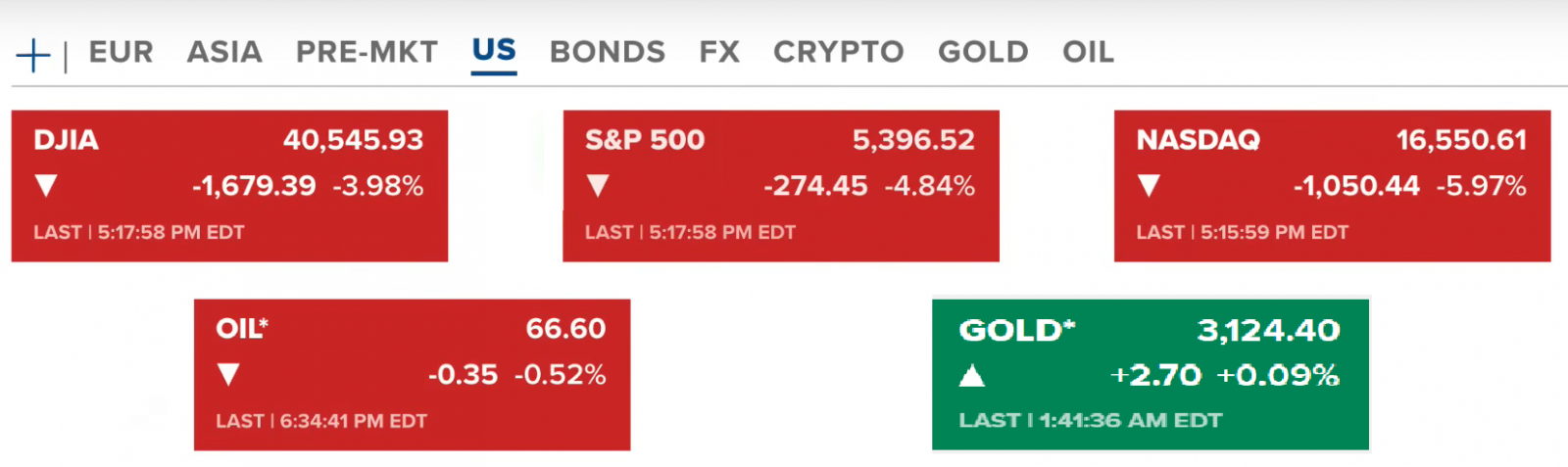This screenshot has height=467, width=1568.
Task: Click the DJIA down arrow icon
Action: click(x=46, y=185)
